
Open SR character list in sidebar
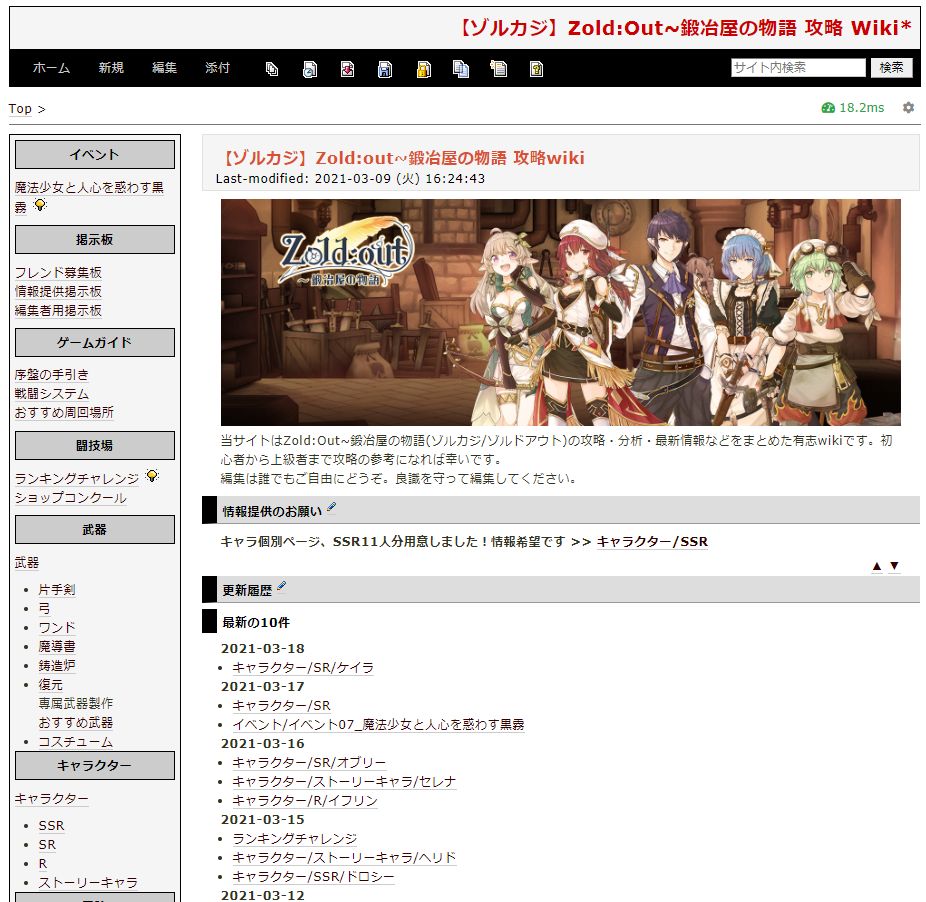click(x=47, y=845)
